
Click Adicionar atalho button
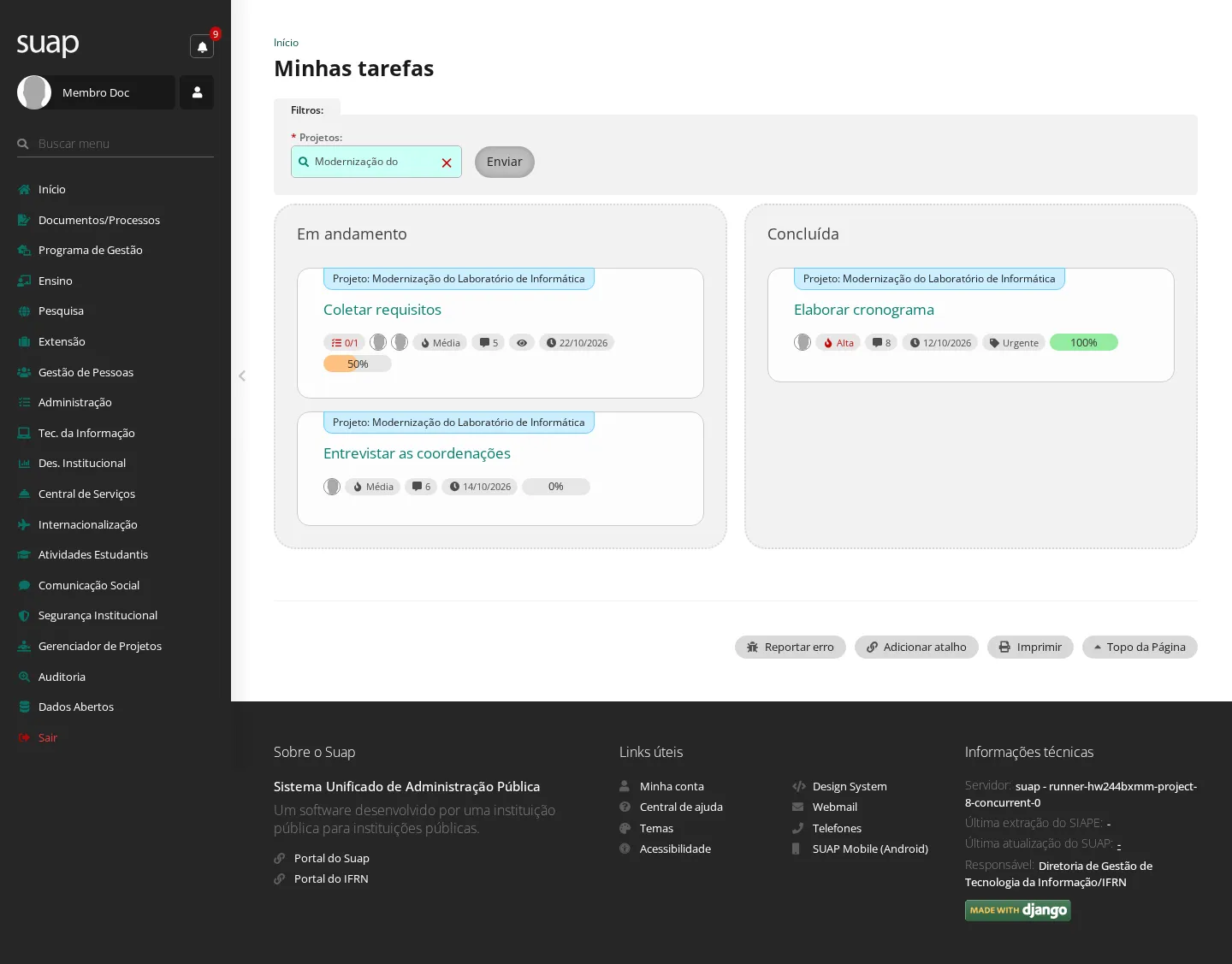(x=916, y=647)
